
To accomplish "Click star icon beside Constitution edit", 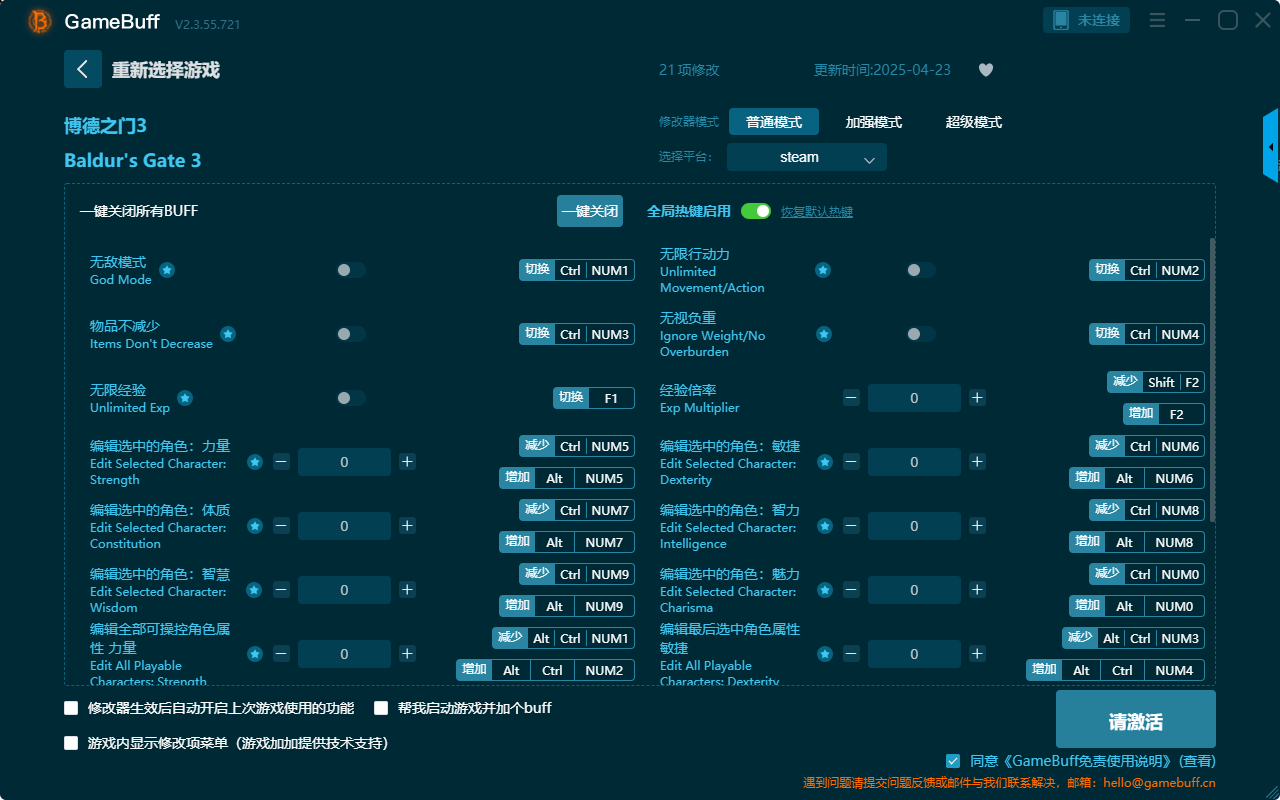I will [255, 526].
